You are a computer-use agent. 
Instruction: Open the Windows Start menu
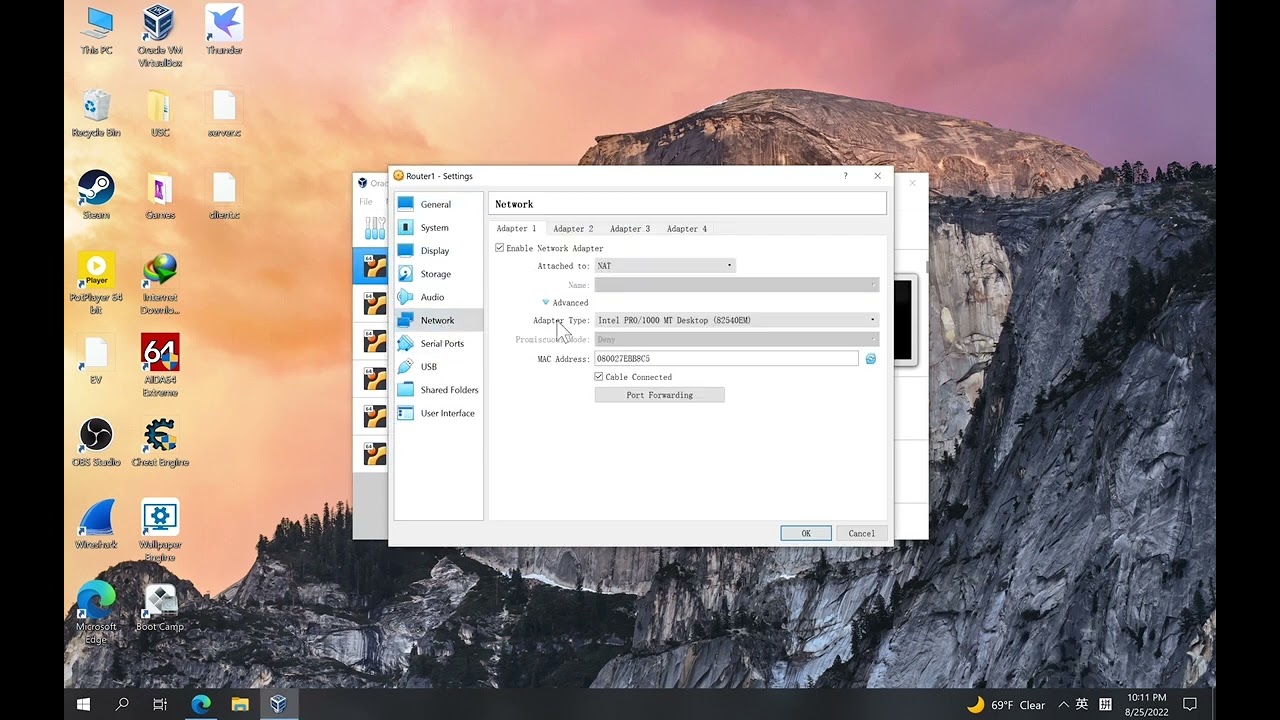pyautogui.click(x=84, y=704)
